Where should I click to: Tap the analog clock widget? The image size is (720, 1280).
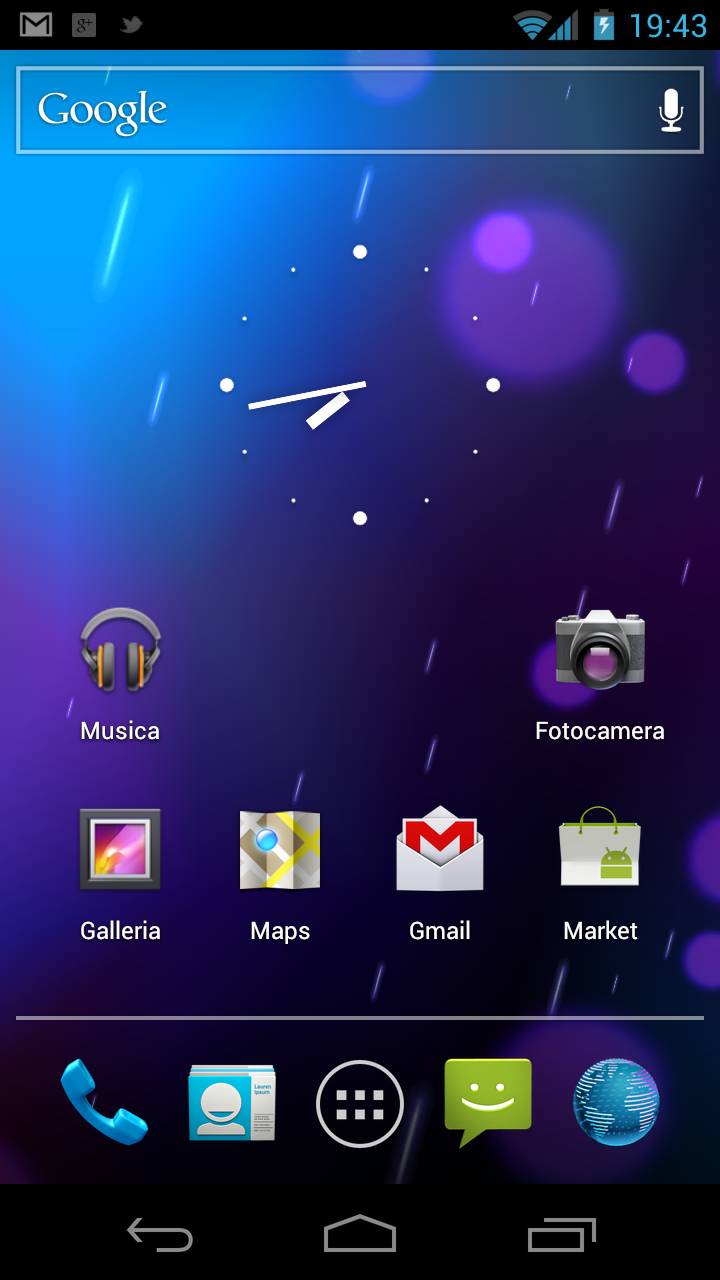click(x=360, y=385)
